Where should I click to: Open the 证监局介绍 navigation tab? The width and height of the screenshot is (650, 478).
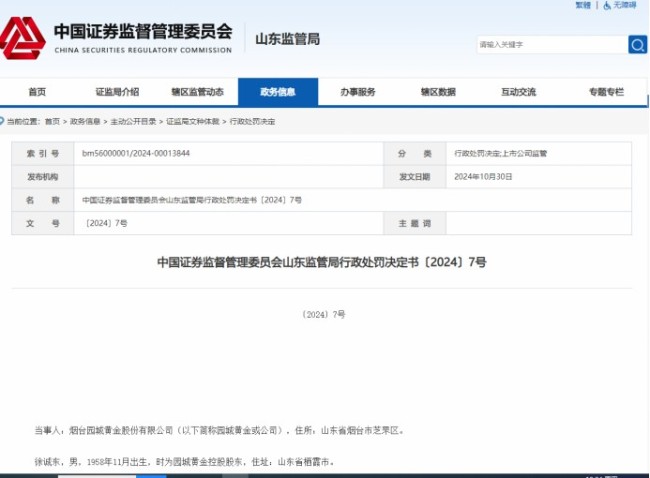tap(117, 92)
